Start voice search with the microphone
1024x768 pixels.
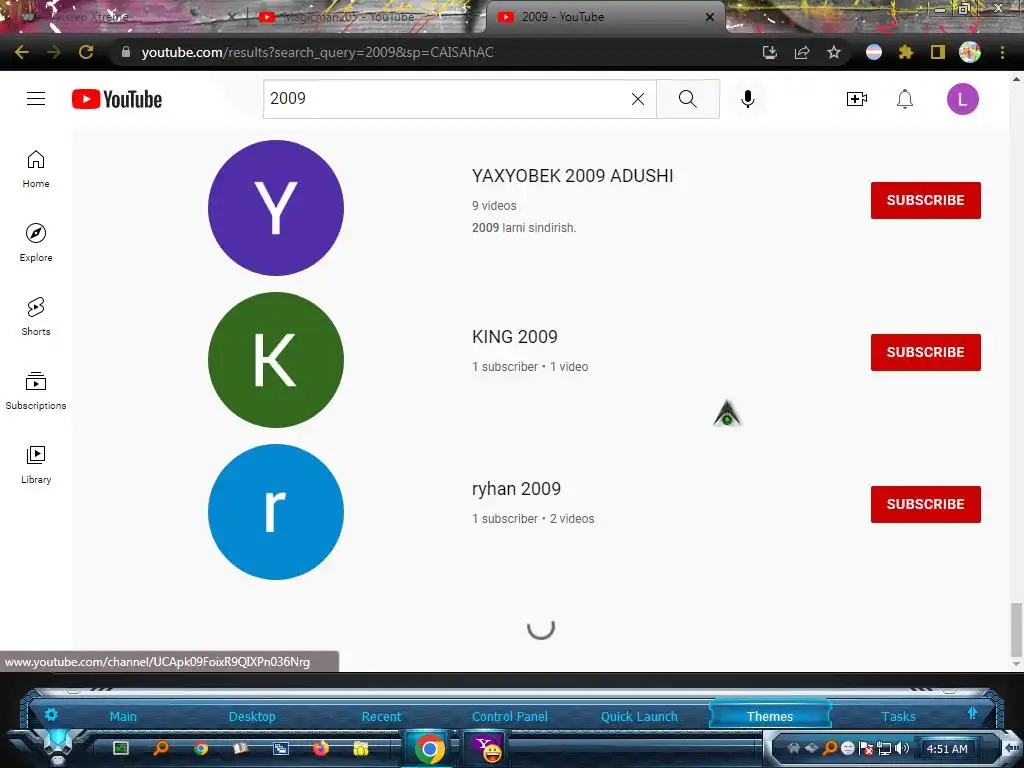(x=748, y=99)
